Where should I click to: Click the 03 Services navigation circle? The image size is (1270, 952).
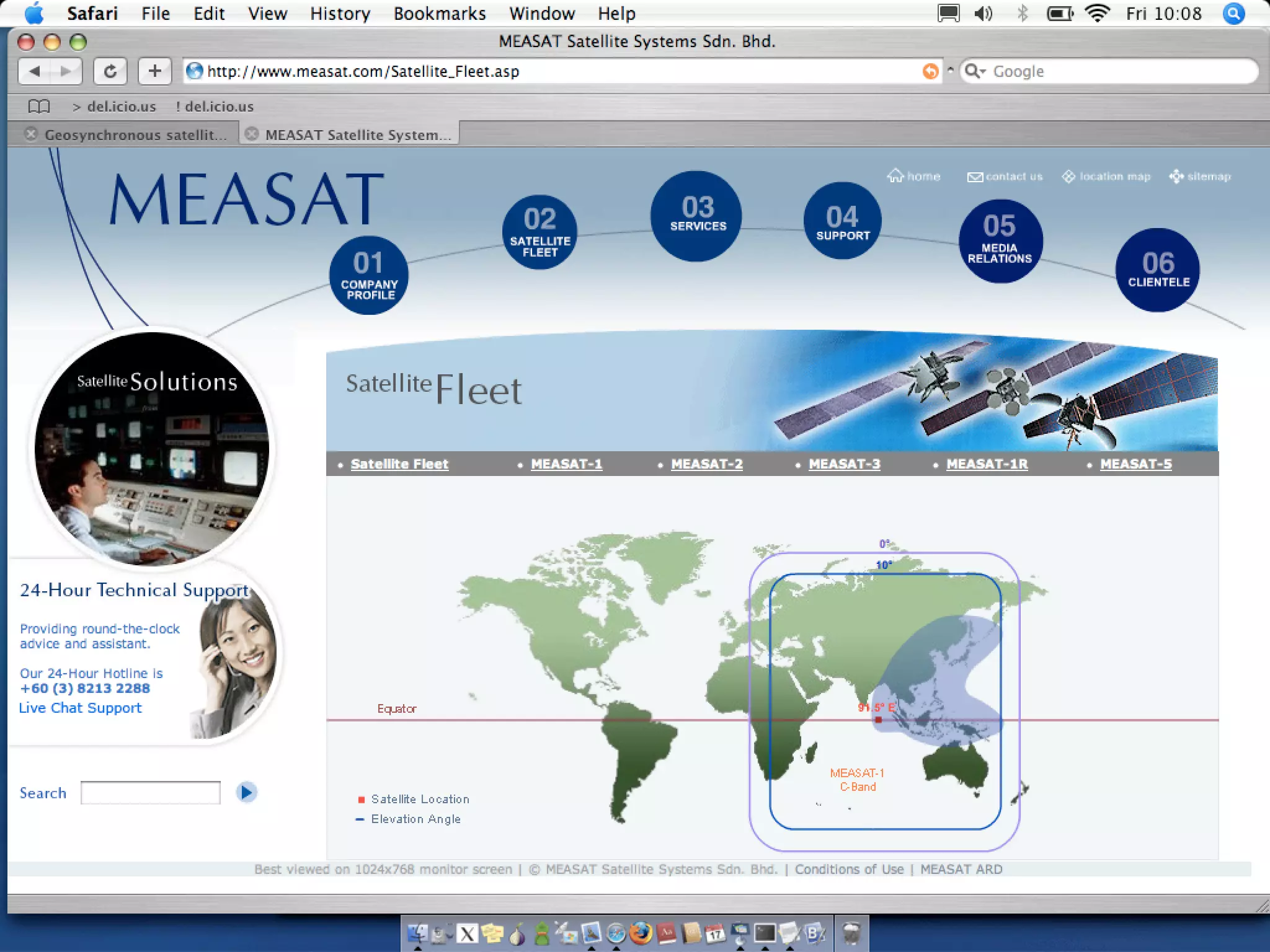(697, 216)
